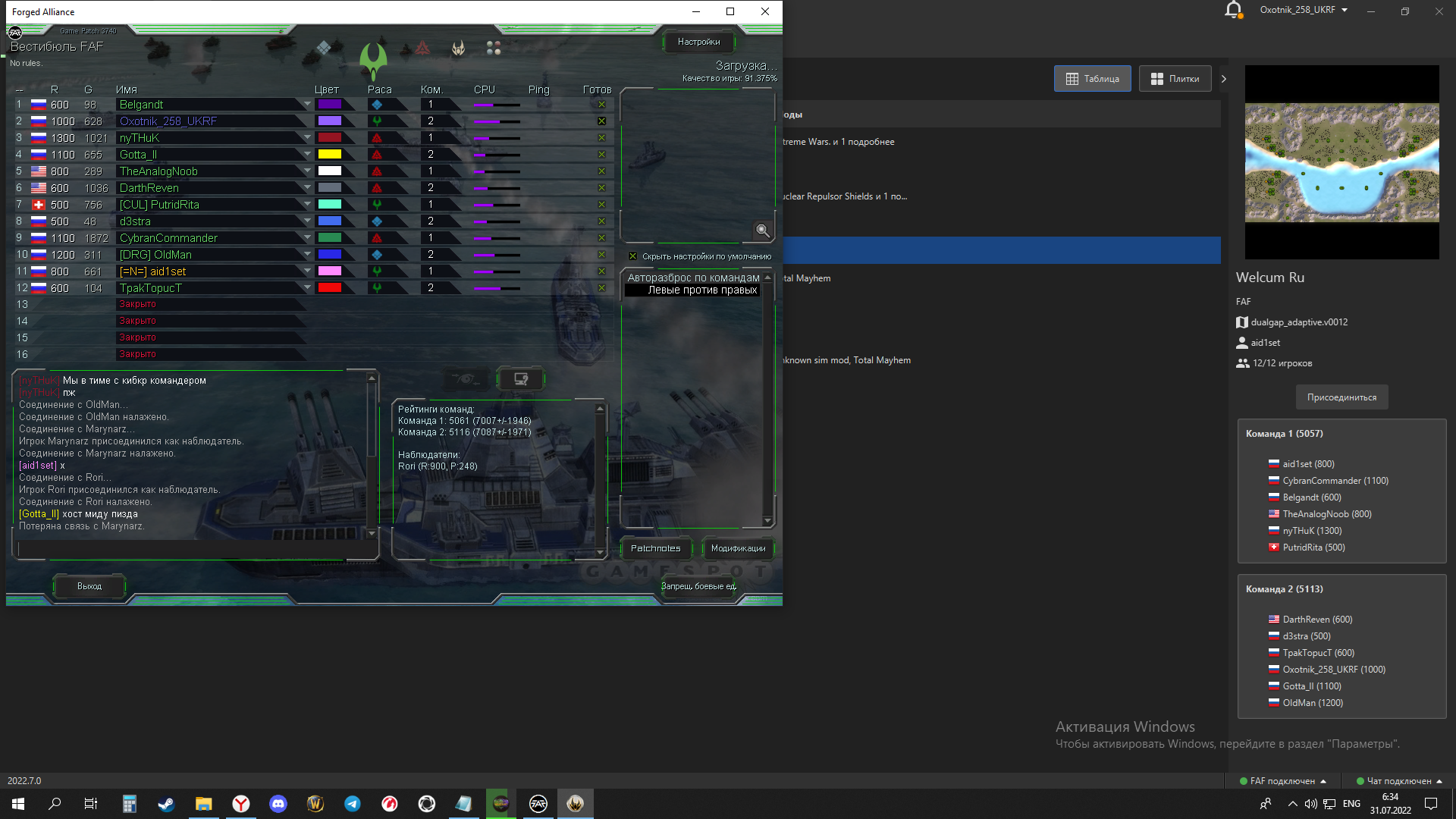Switch to the Плитки view tab
1456x819 pixels.
pyautogui.click(x=1175, y=79)
